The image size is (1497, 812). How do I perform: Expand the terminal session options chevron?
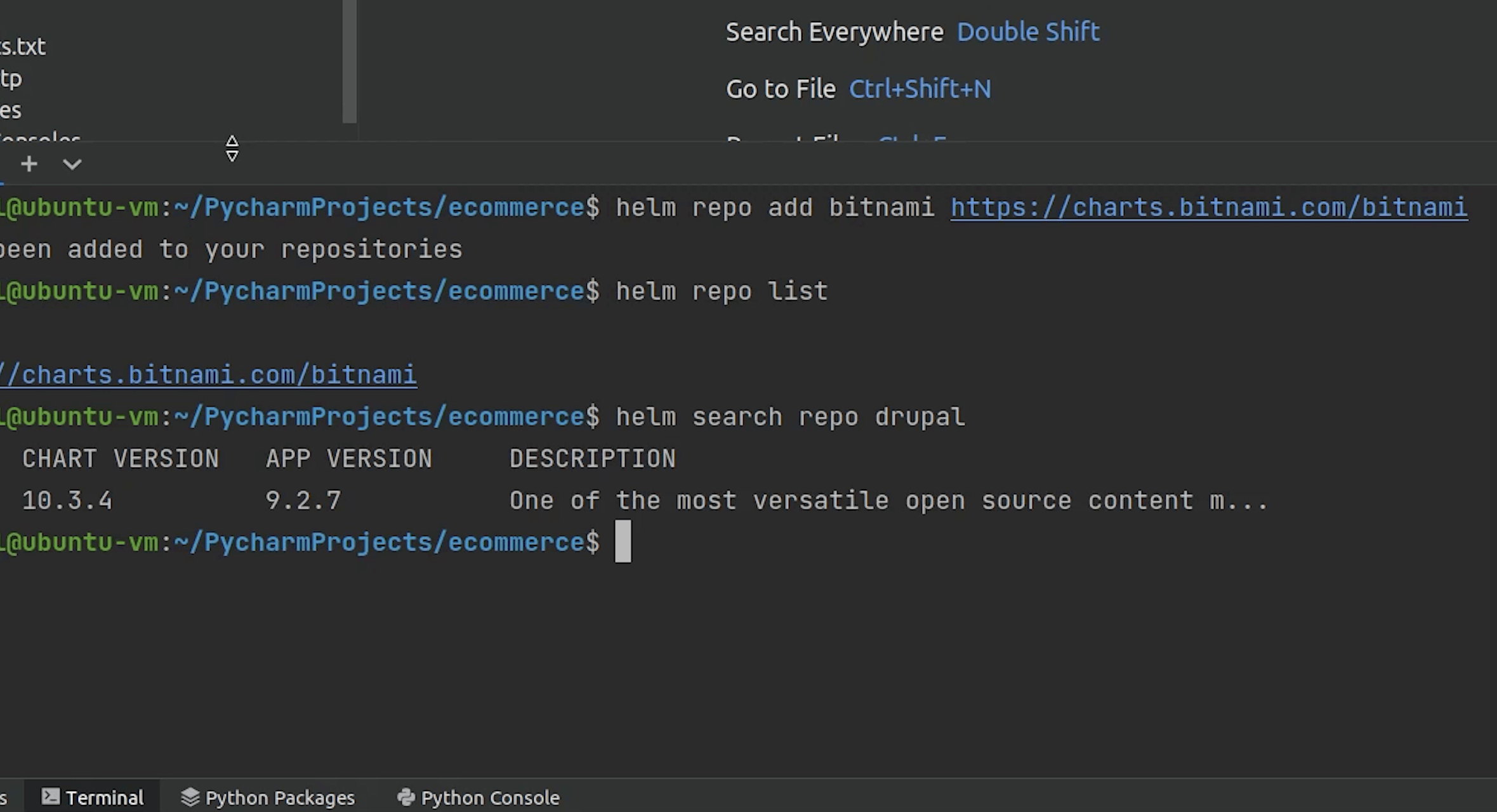[x=72, y=164]
